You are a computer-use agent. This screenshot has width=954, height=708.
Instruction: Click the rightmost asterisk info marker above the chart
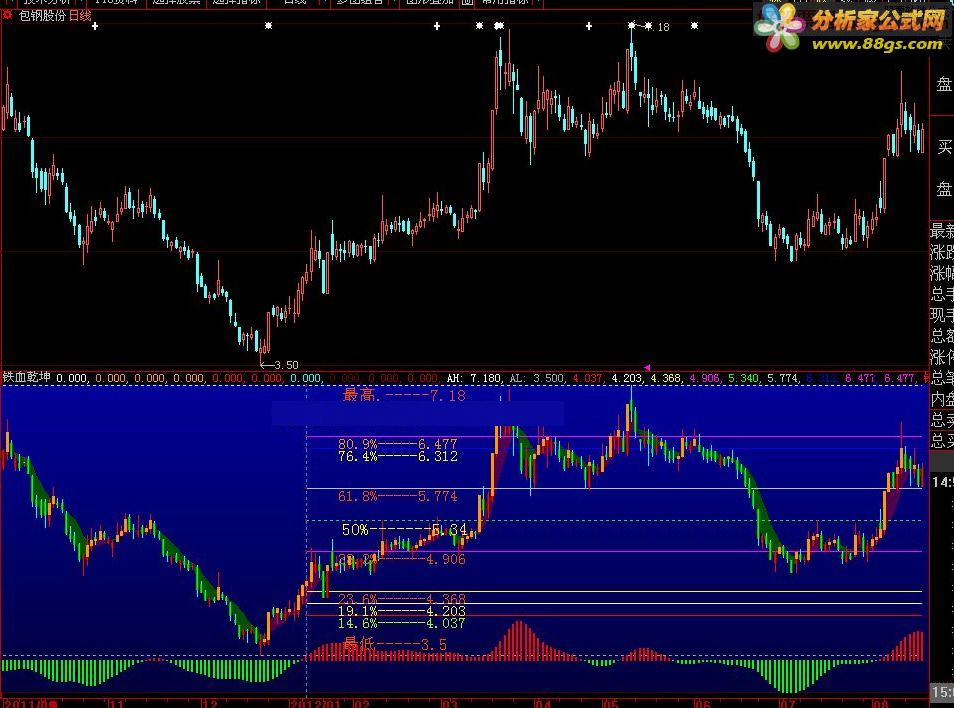click(694, 26)
